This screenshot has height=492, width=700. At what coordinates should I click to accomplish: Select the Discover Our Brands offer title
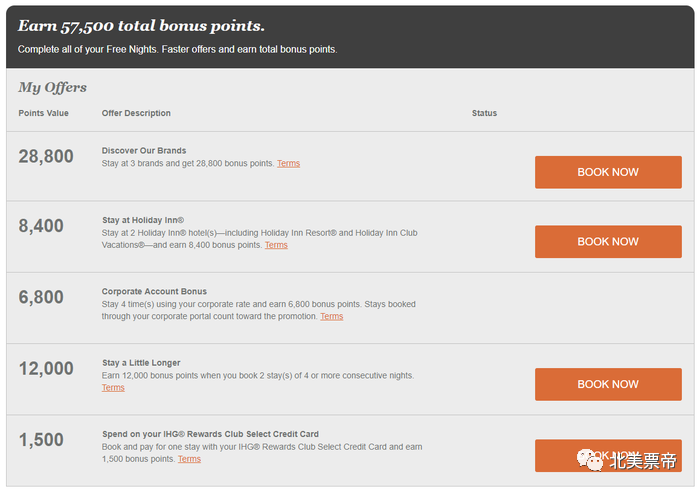(144, 150)
